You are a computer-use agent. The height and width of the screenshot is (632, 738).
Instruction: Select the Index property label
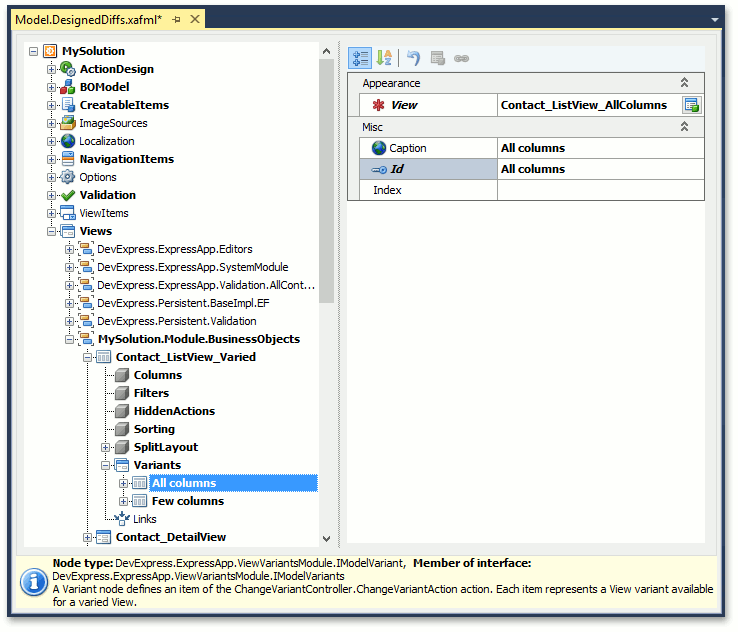click(x=387, y=190)
